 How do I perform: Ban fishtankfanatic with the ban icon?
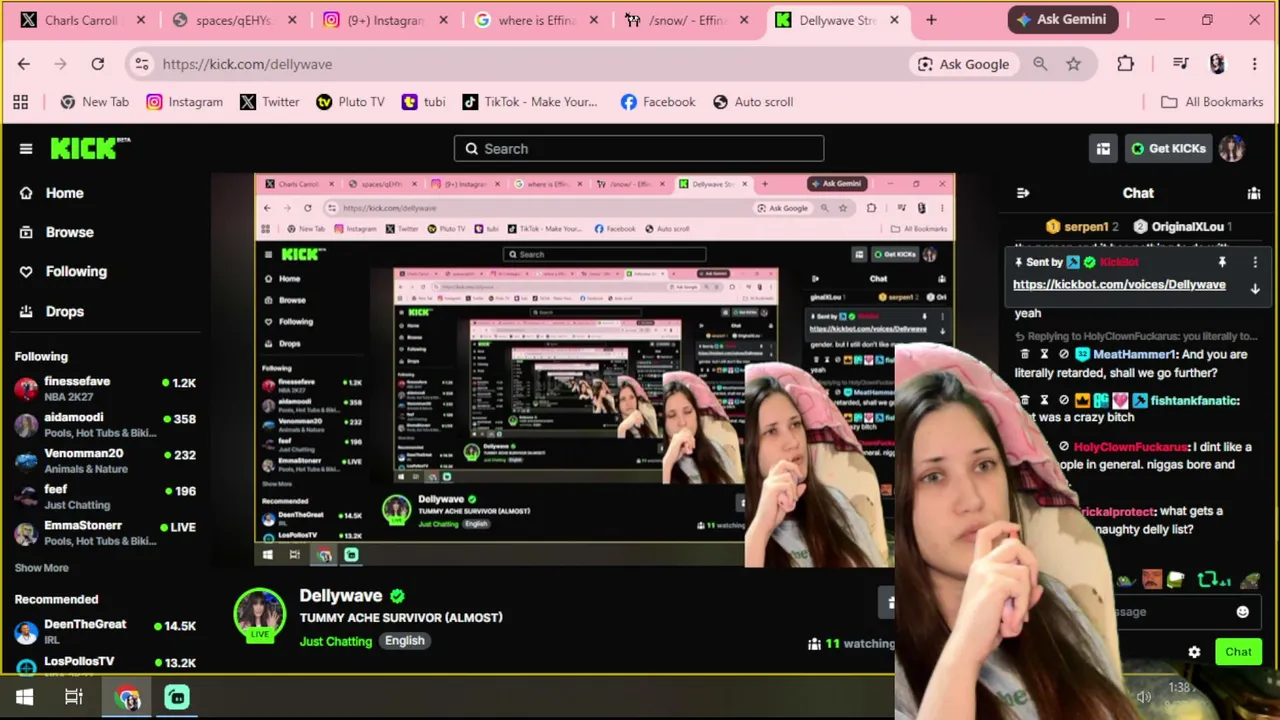pyautogui.click(x=1064, y=400)
